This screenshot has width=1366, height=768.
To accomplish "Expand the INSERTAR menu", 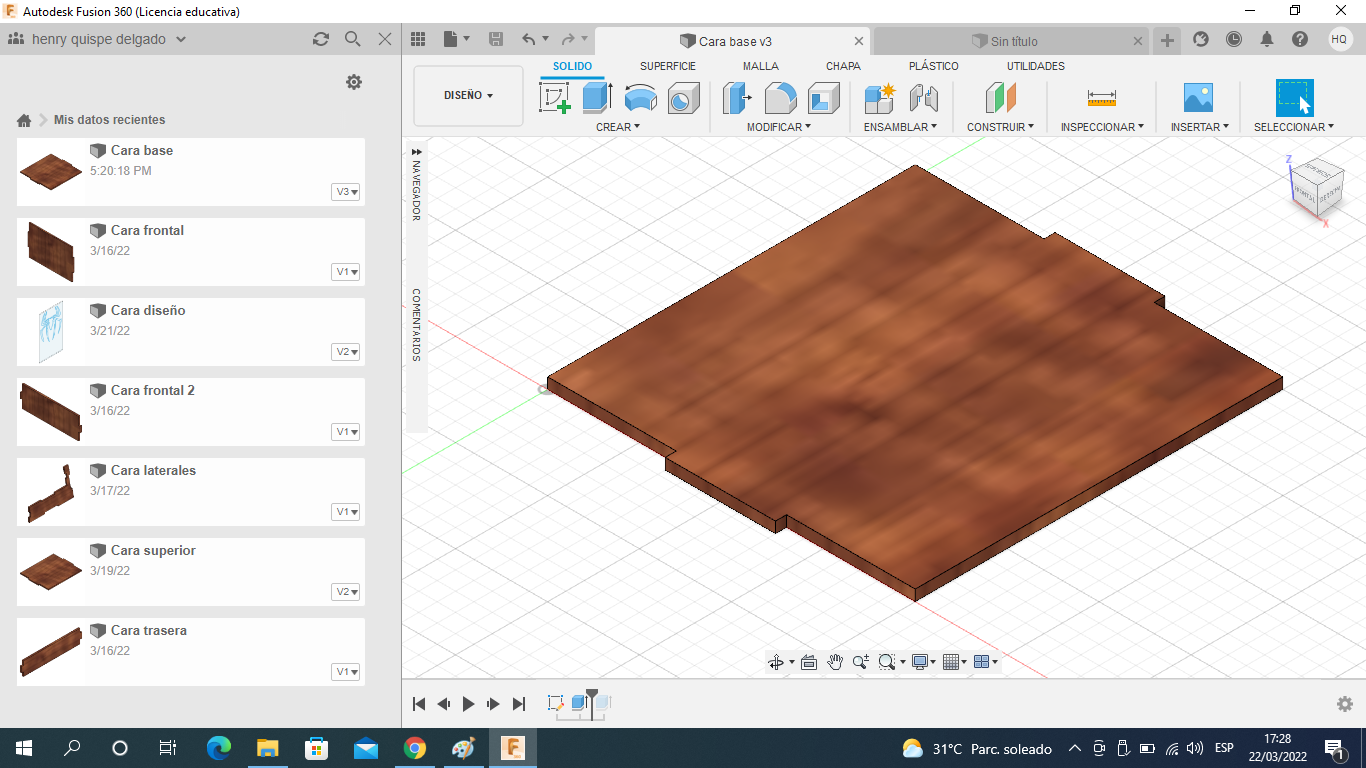I will [x=1200, y=127].
